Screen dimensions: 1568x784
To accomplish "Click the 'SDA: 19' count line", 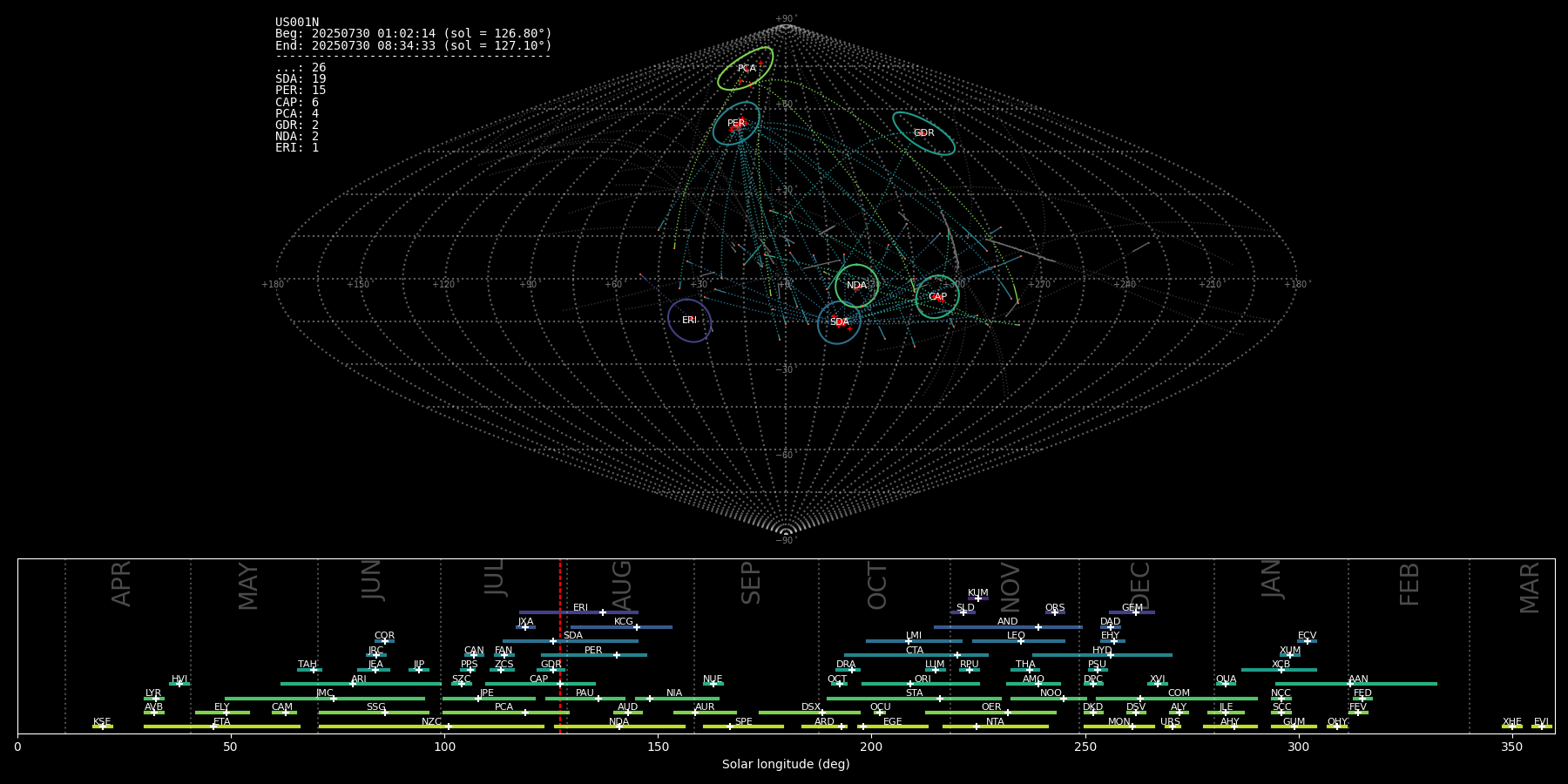I will click(x=301, y=79).
